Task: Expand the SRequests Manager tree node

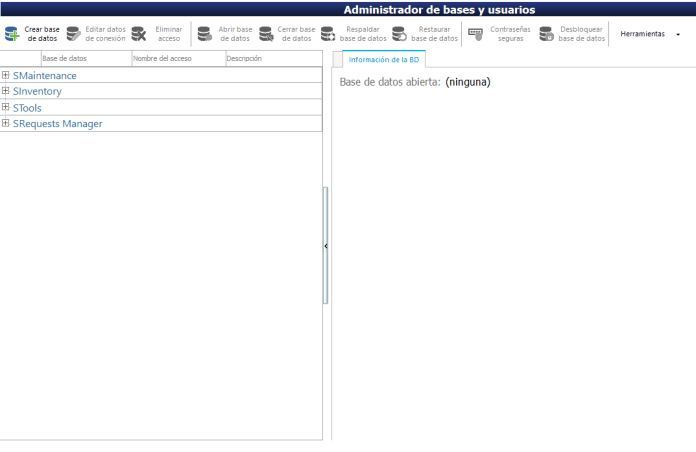Action: point(6,123)
